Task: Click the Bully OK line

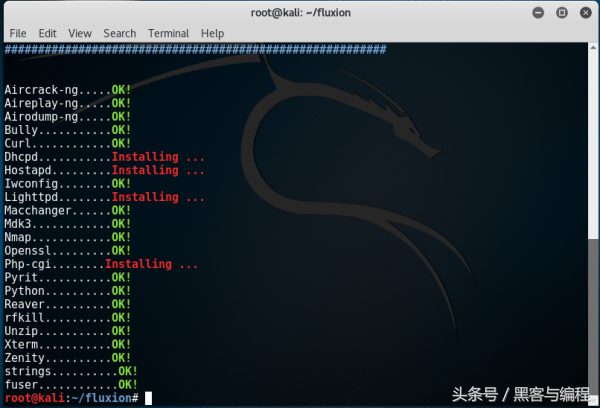Action: [68, 130]
